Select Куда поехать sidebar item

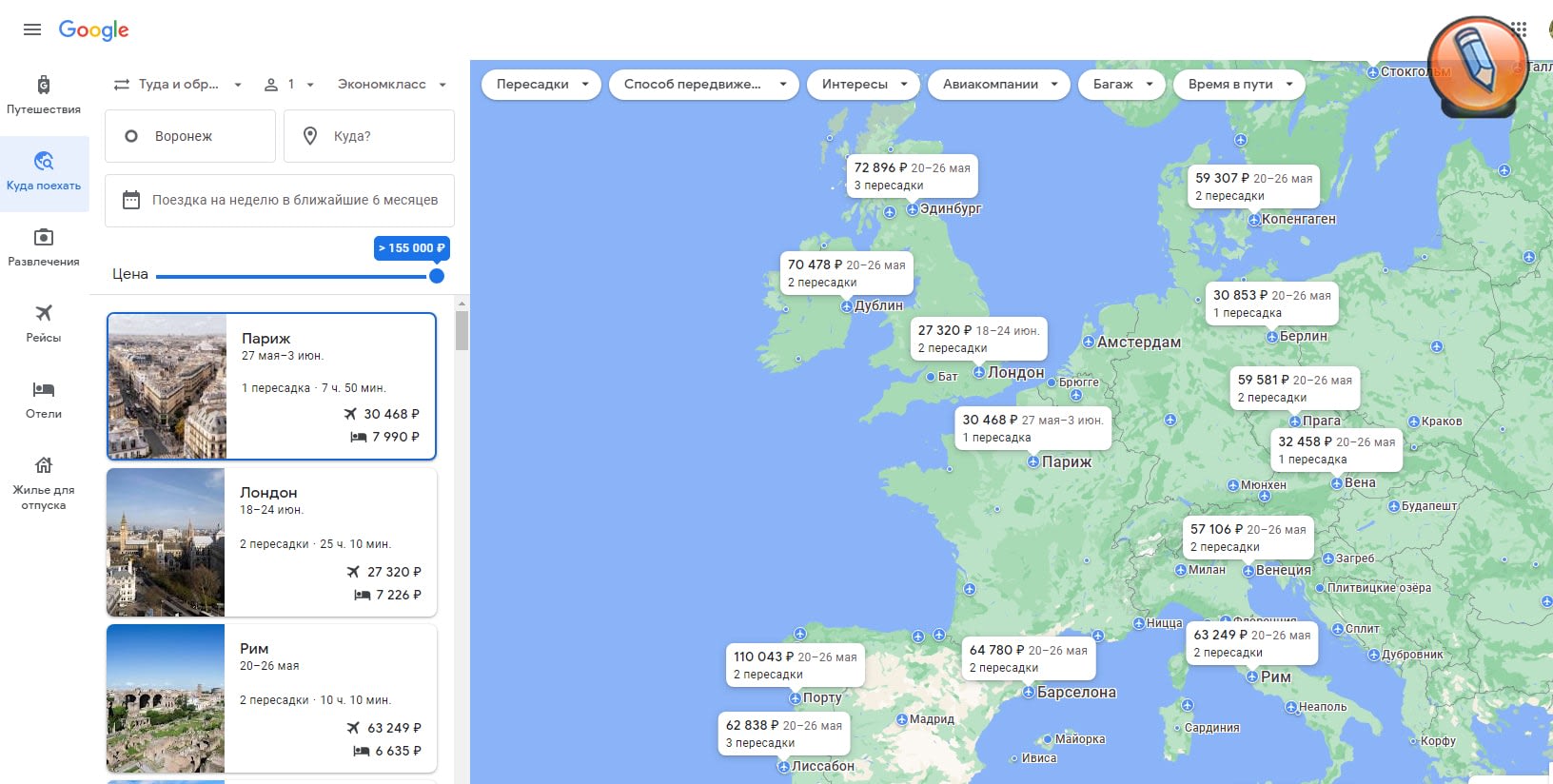coord(44,172)
